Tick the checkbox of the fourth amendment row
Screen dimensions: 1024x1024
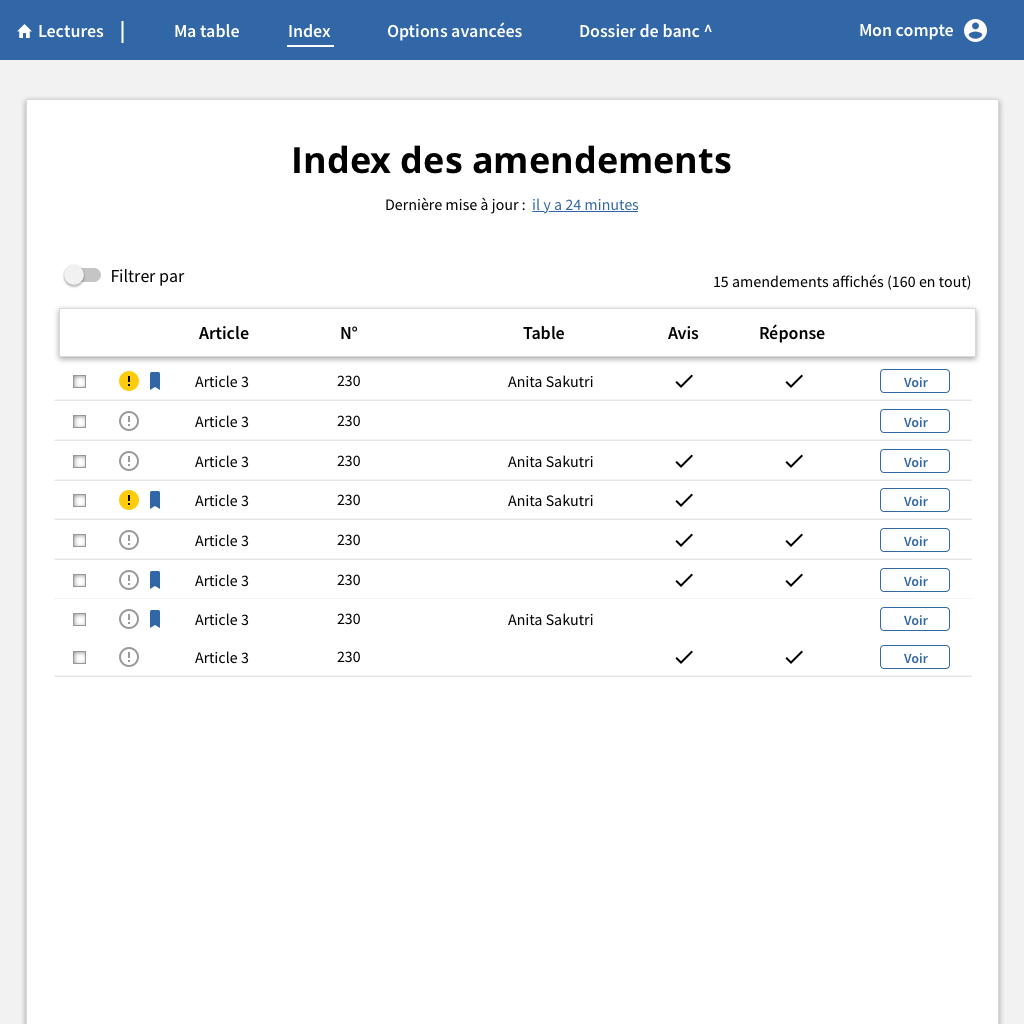tap(80, 501)
